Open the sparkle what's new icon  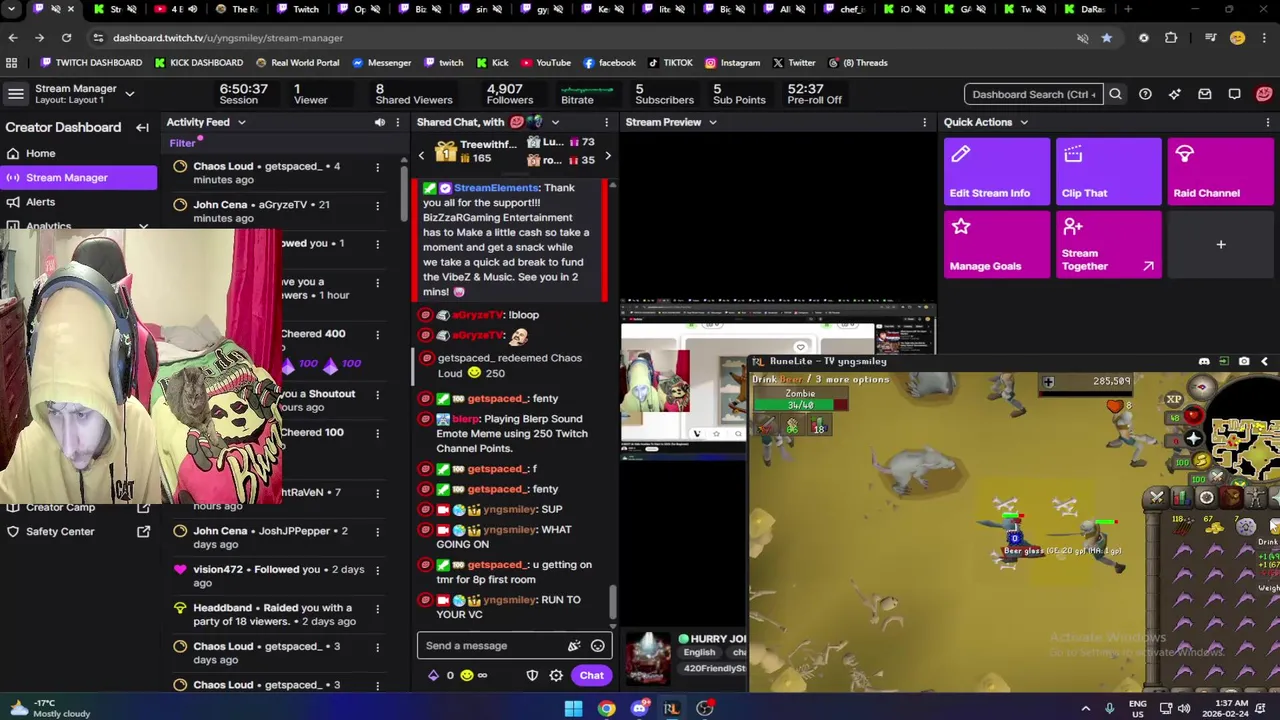point(1175,94)
